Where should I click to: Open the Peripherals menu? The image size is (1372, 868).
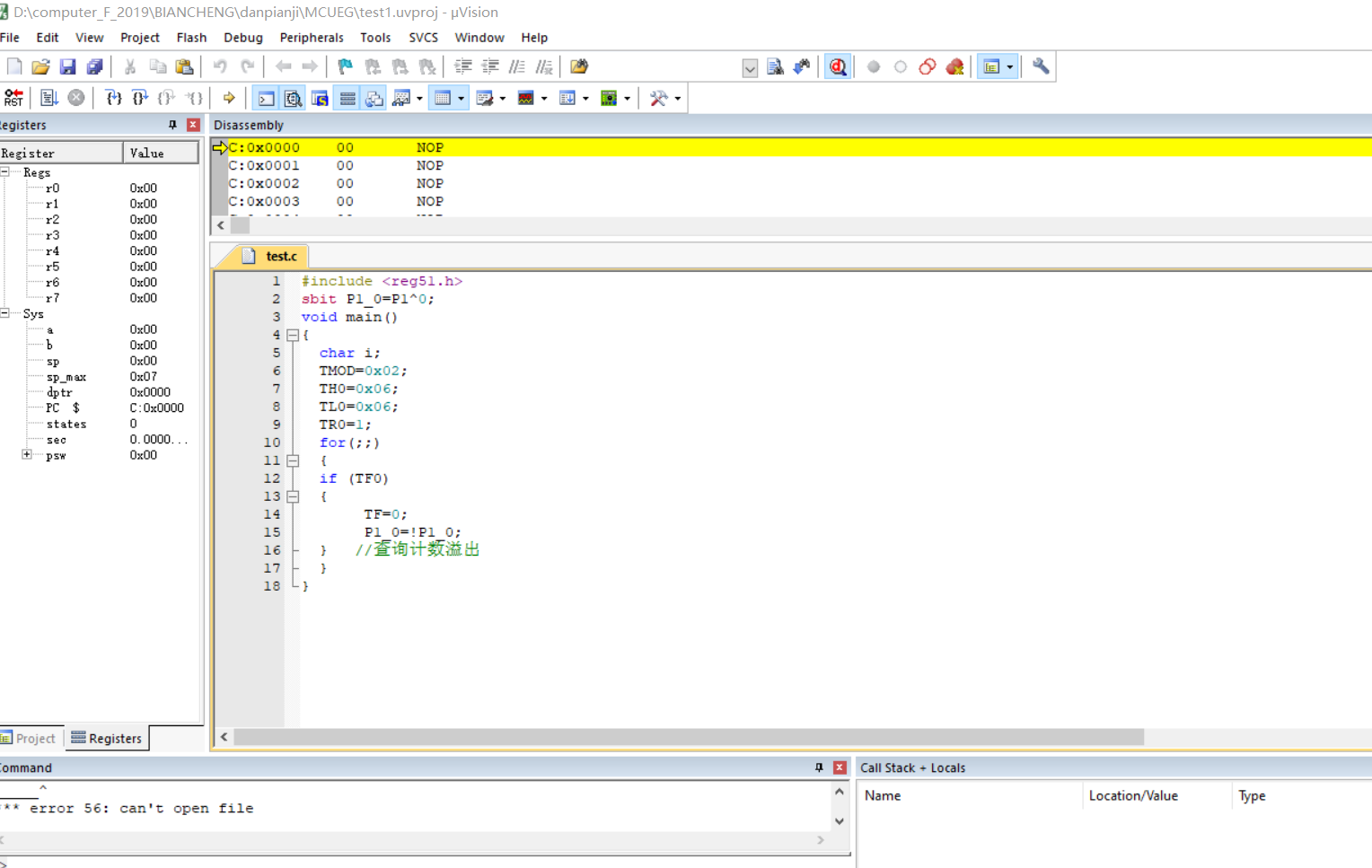(311, 38)
